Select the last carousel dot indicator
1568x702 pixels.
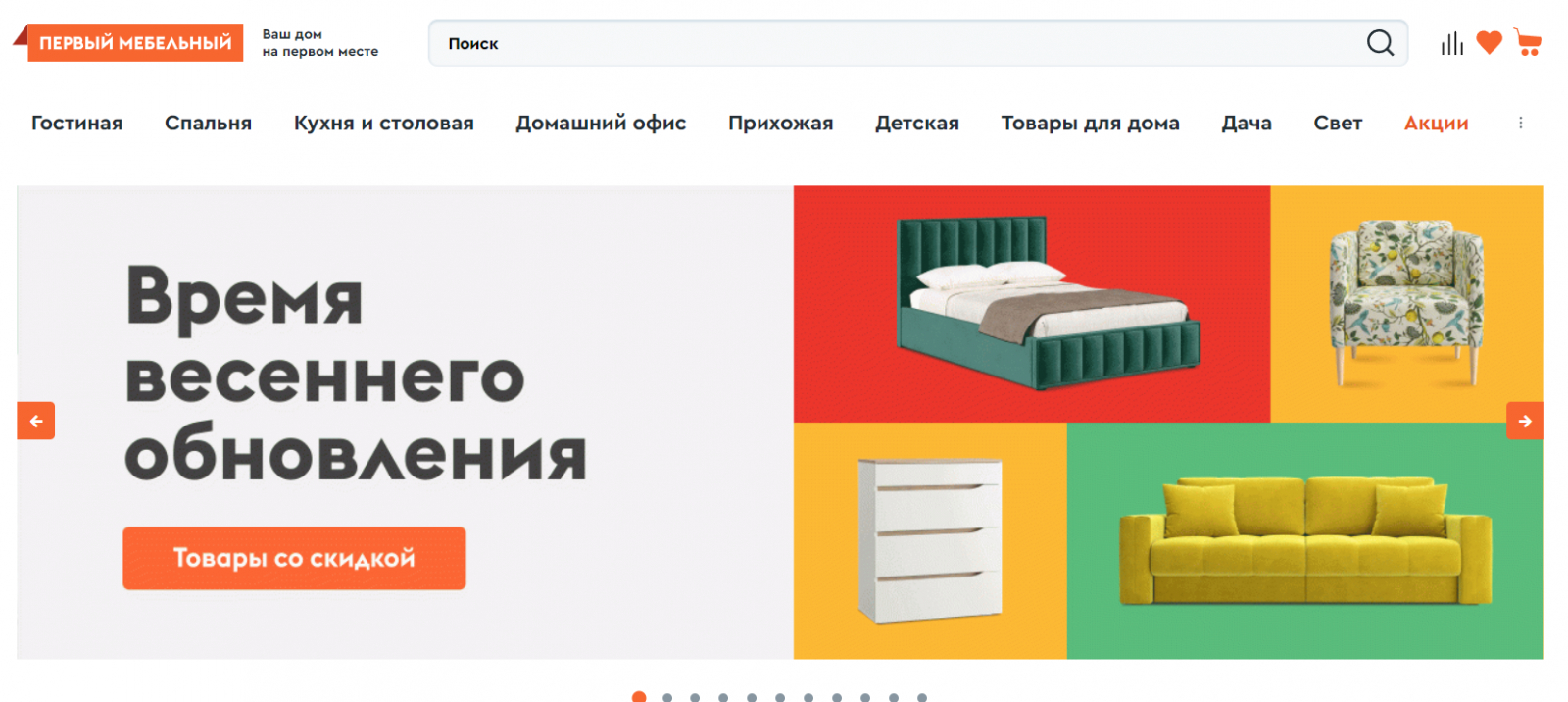click(x=922, y=697)
